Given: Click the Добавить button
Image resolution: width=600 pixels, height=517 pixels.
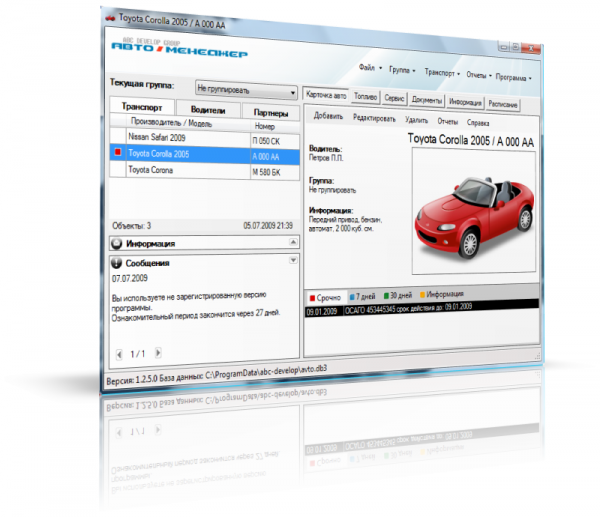Looking at the screenshot, I should click(x=328, y=116).
